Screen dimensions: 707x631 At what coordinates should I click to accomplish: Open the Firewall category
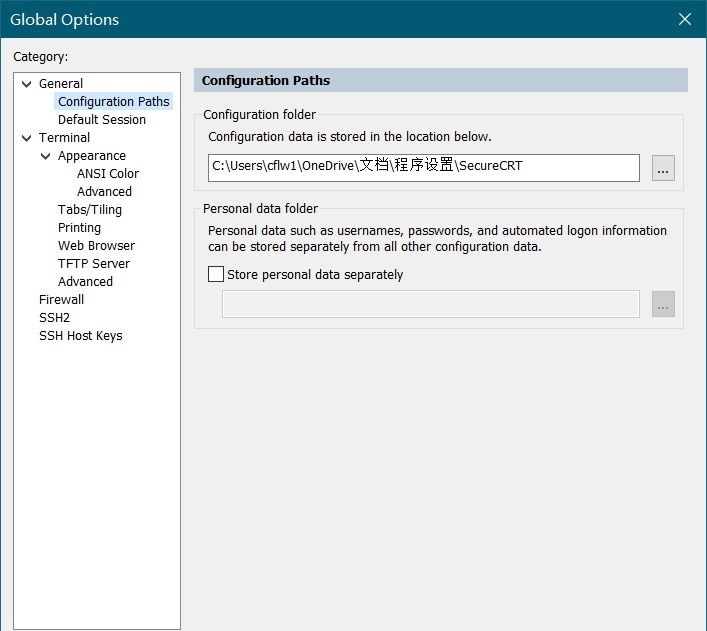coord(61,299)
